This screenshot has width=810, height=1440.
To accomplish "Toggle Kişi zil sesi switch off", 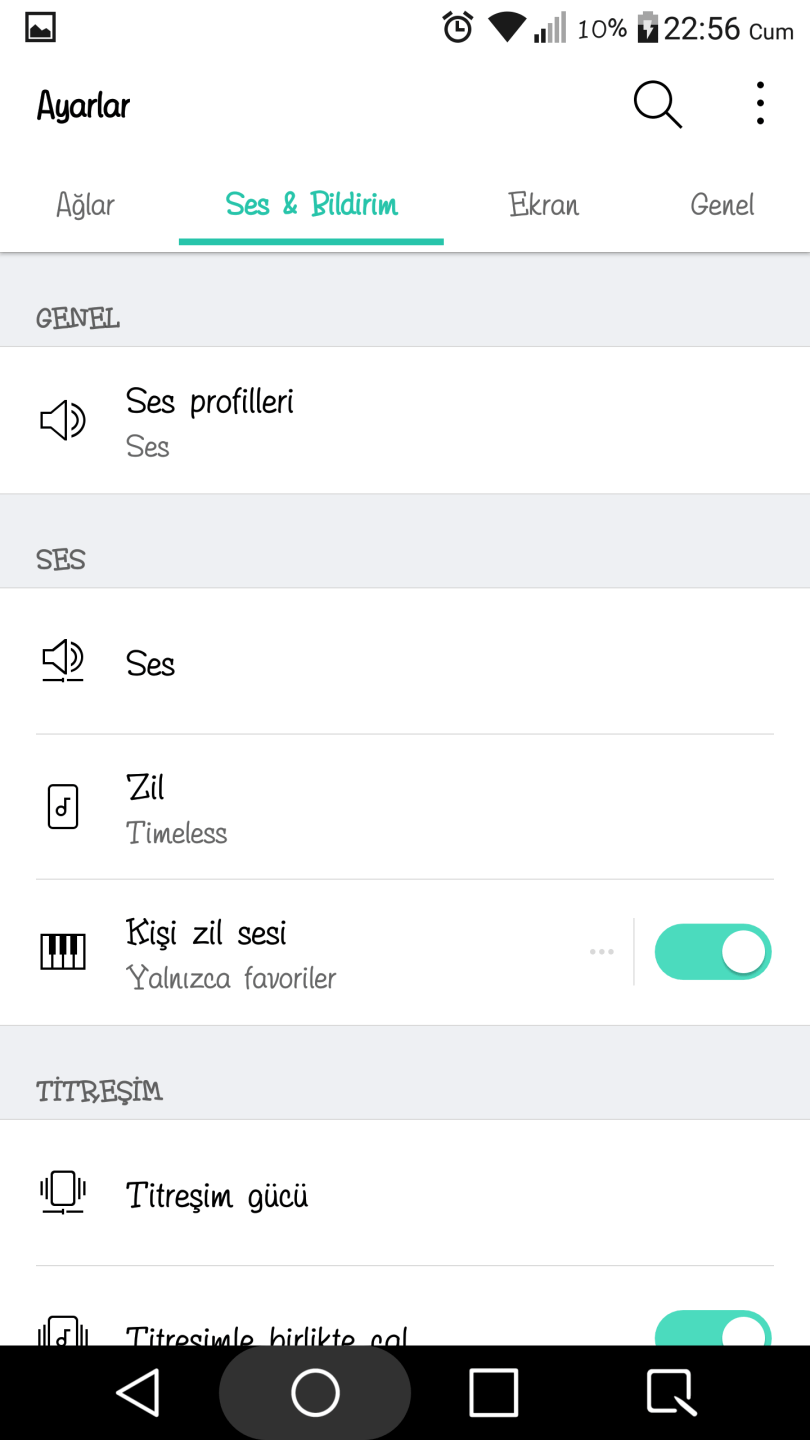I will coord(712,952).
